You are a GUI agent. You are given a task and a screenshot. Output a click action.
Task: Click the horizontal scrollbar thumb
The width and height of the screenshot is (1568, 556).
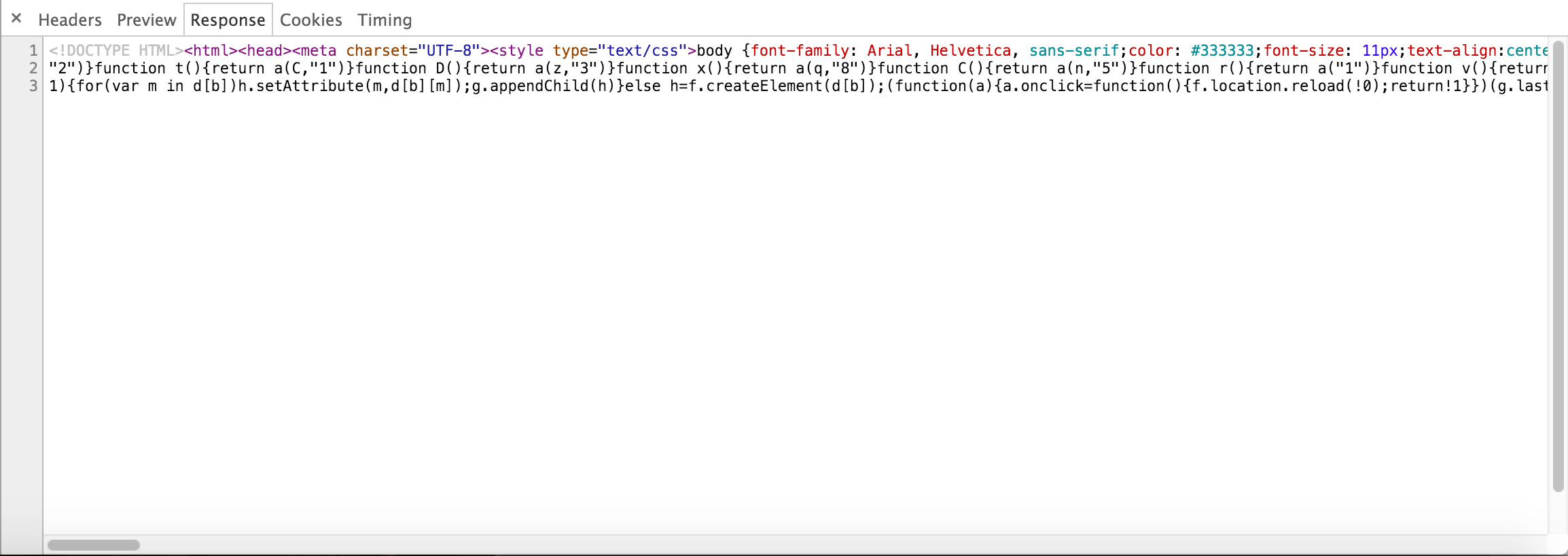tap(94, 545)
